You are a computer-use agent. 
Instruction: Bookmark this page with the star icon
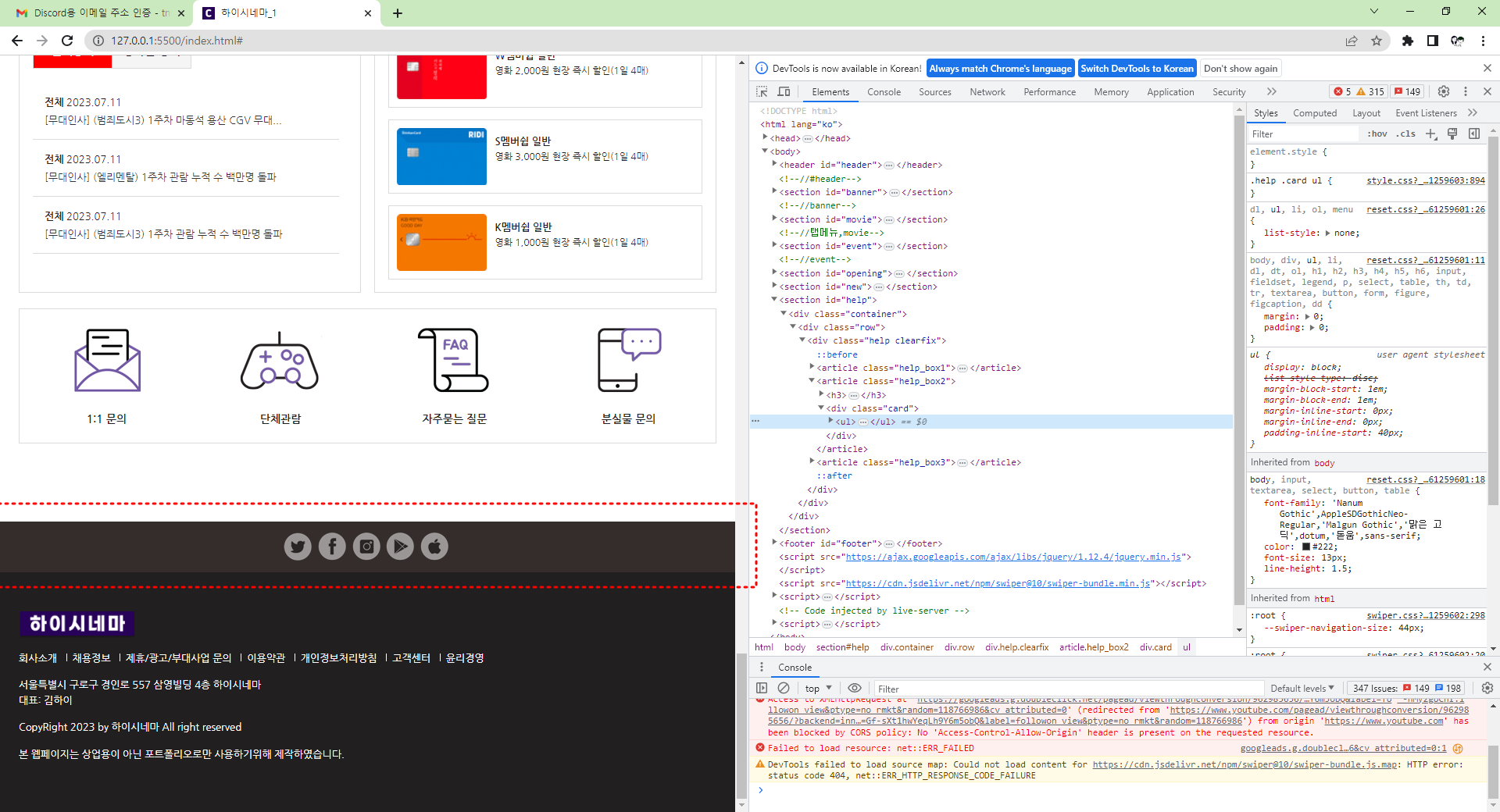pos(1377,41)
